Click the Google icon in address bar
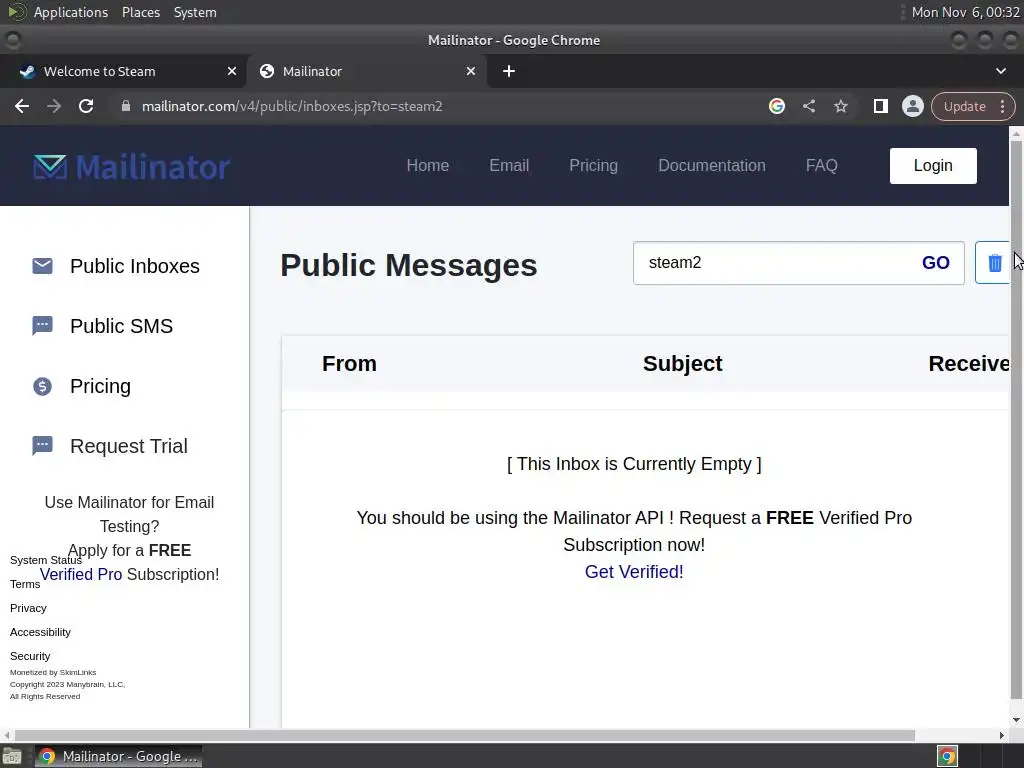 (776, 106)
